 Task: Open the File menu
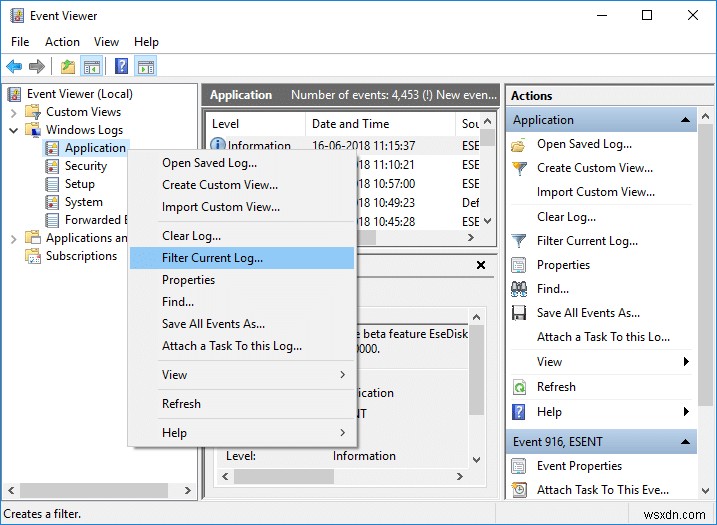click(x=20, y=42)
